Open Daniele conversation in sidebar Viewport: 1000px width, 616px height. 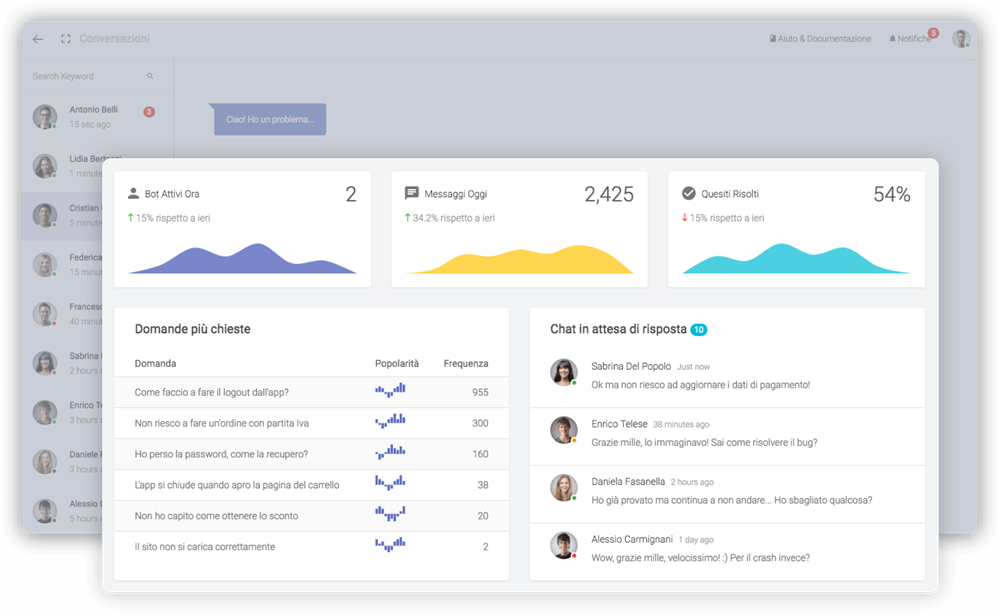click(63, 462)
